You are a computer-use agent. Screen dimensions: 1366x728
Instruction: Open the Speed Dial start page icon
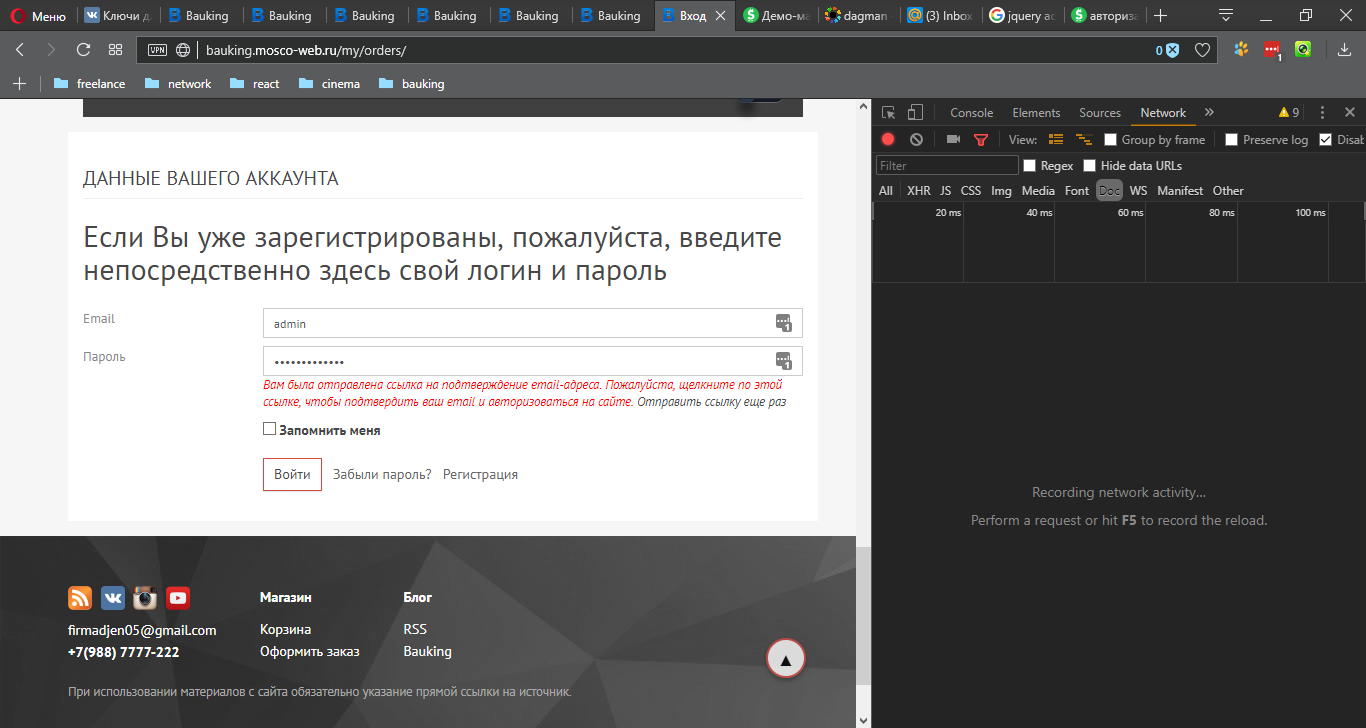(x=116, y=50)
